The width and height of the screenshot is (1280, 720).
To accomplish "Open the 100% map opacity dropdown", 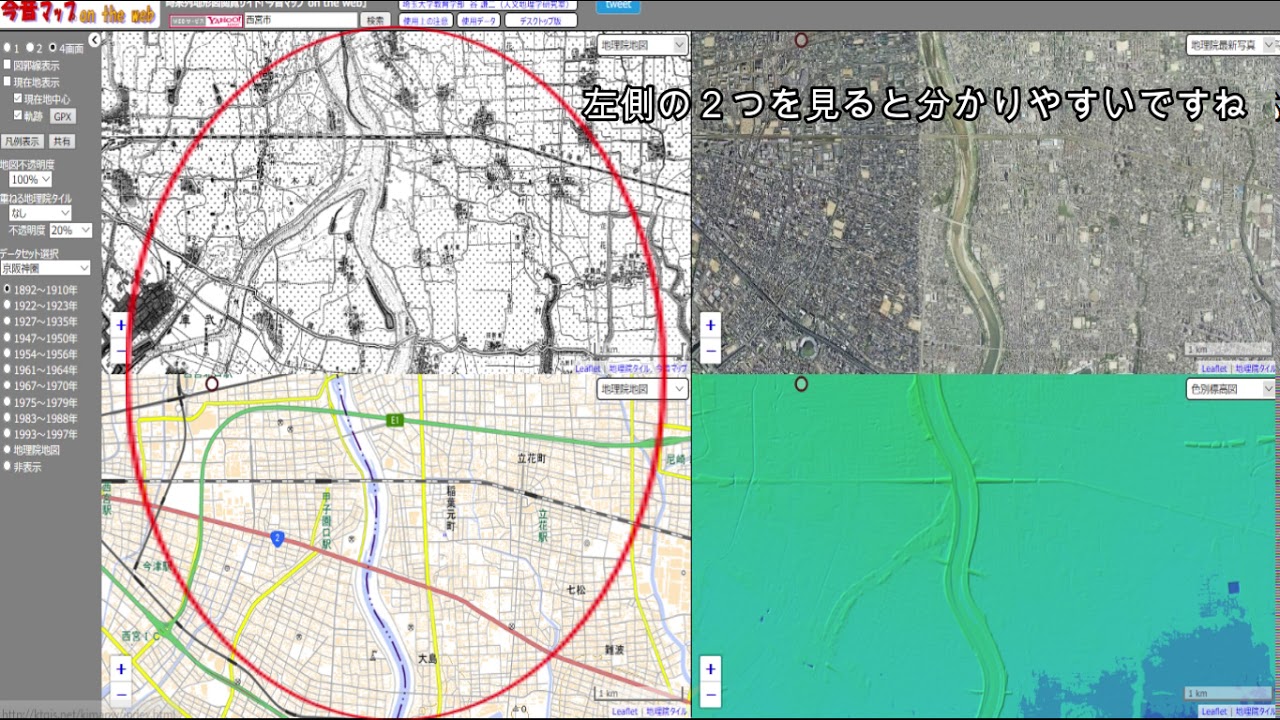I will (x=29, y=180).
